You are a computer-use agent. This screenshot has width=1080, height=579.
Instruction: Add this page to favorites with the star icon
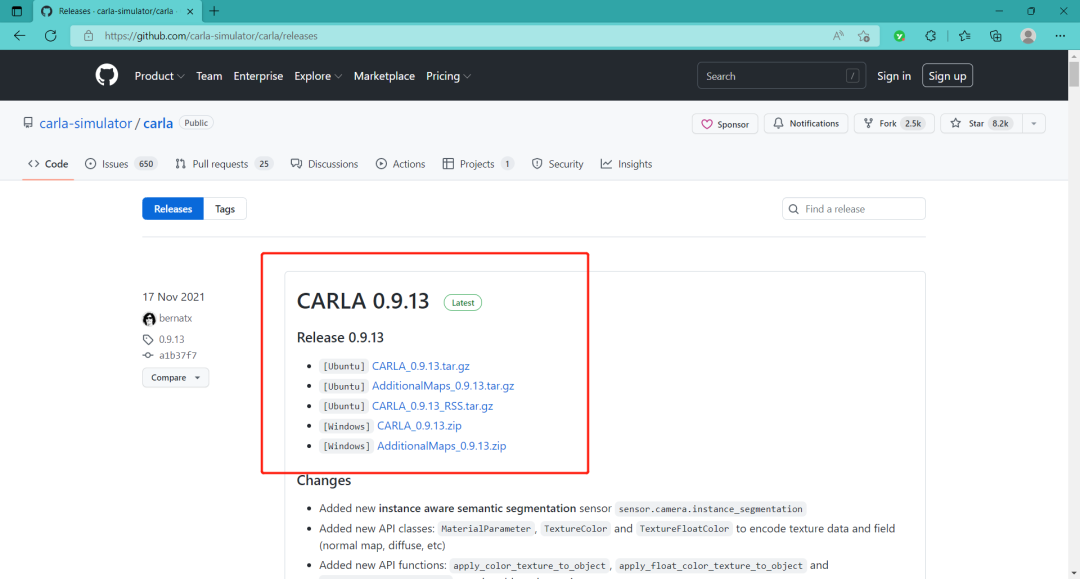click(864, 36)
